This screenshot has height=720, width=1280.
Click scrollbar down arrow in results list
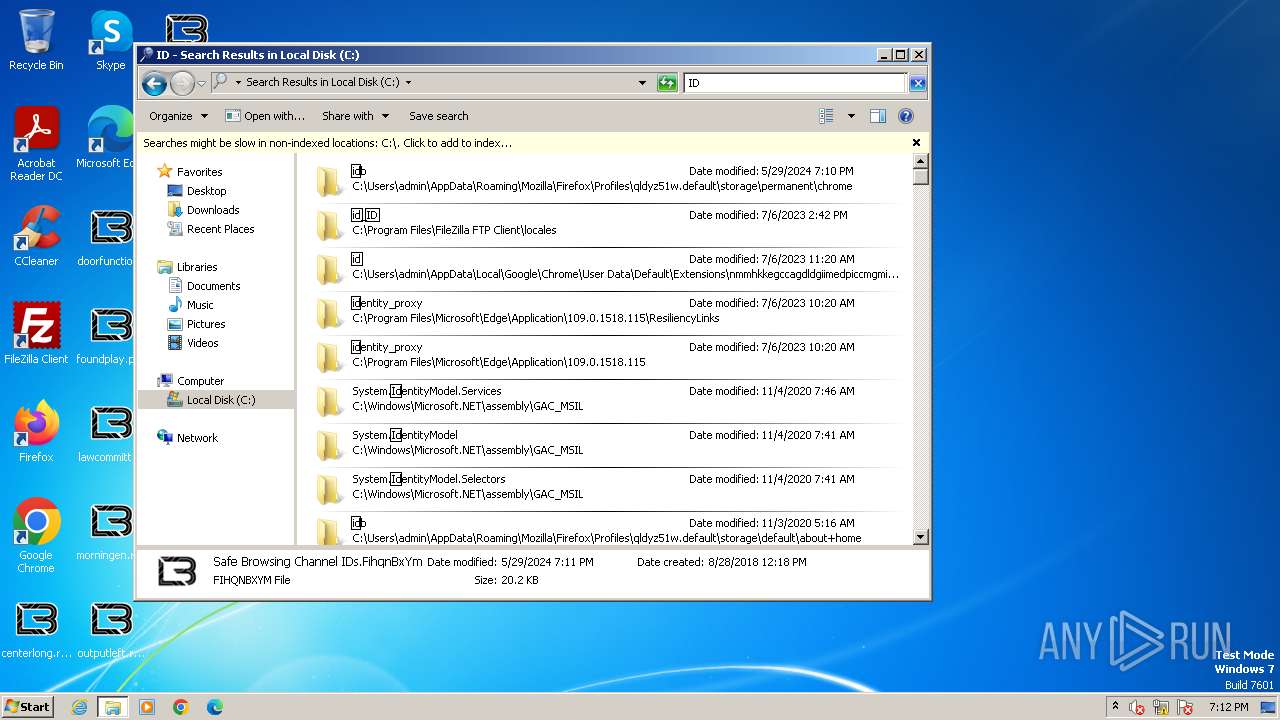point(921,538)
